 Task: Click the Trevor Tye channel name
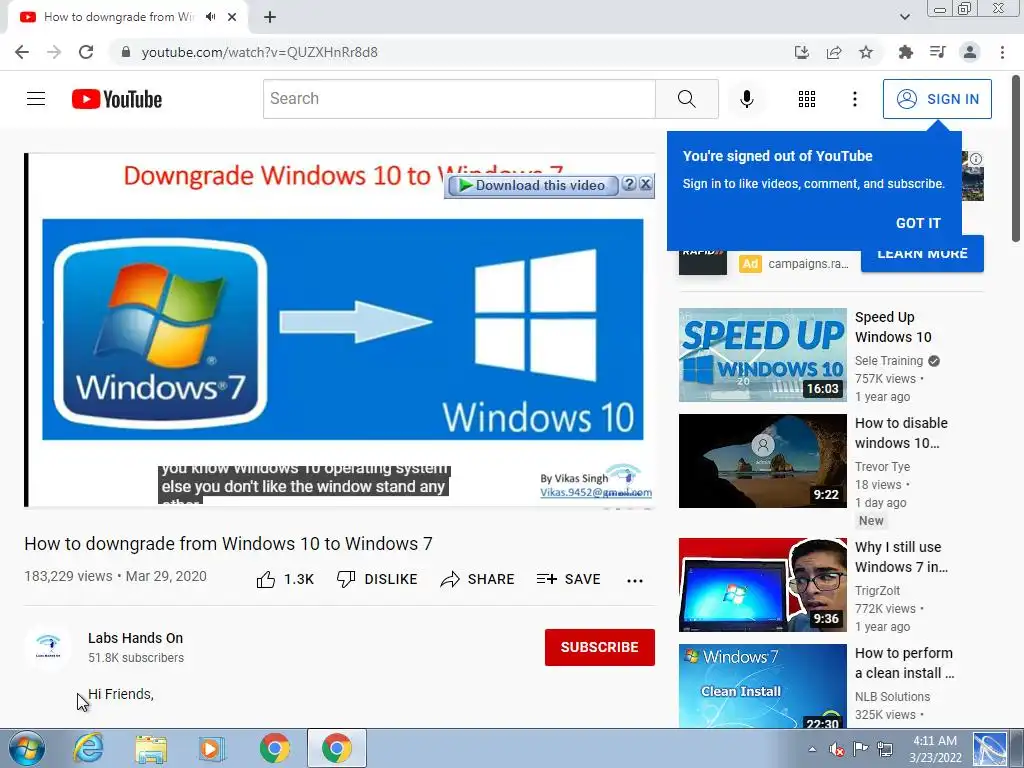[x=882, y=466]
